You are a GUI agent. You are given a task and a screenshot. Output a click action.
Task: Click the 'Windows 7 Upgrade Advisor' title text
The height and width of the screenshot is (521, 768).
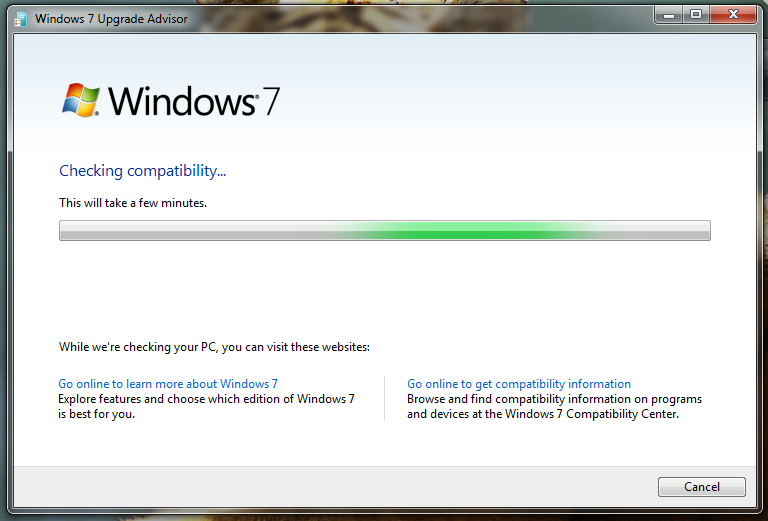pyautogui.click(x=111, y=19)
